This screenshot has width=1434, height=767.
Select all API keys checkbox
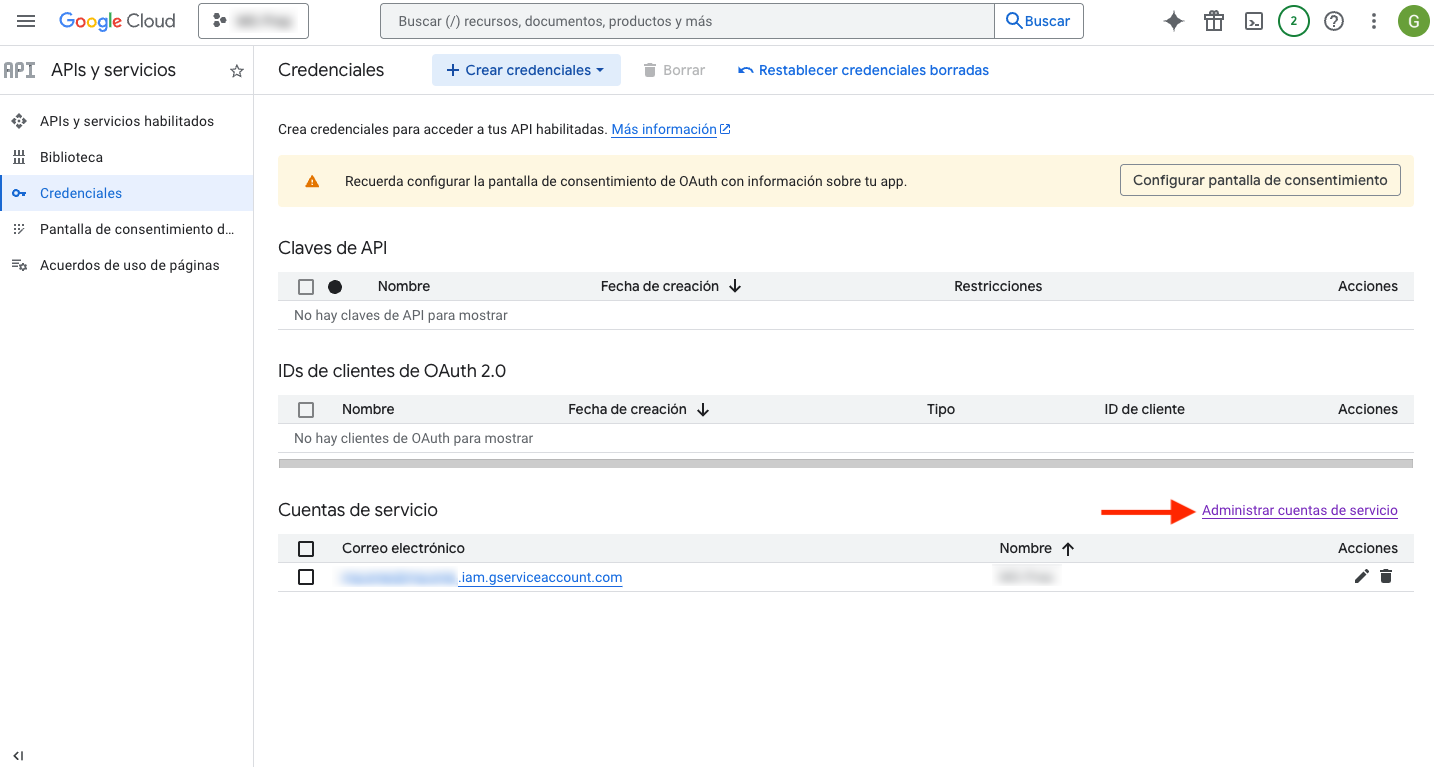306,287
